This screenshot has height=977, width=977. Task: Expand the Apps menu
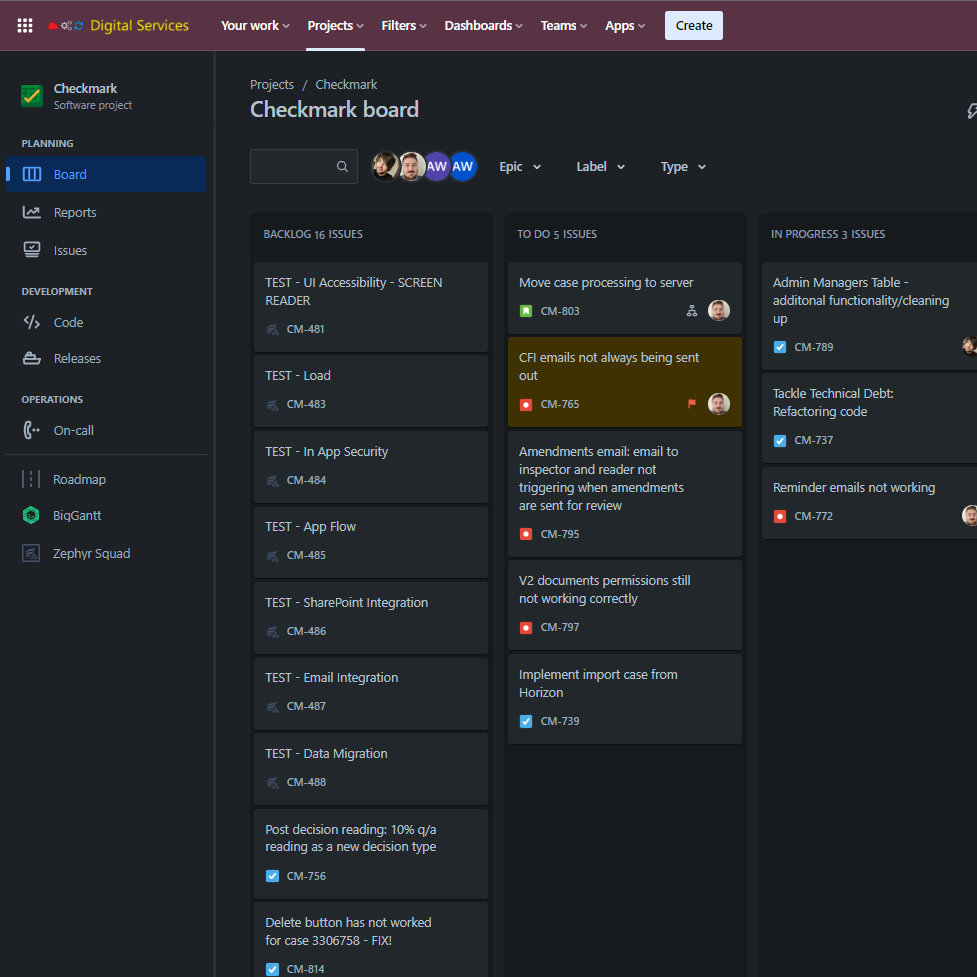(625, 26)
